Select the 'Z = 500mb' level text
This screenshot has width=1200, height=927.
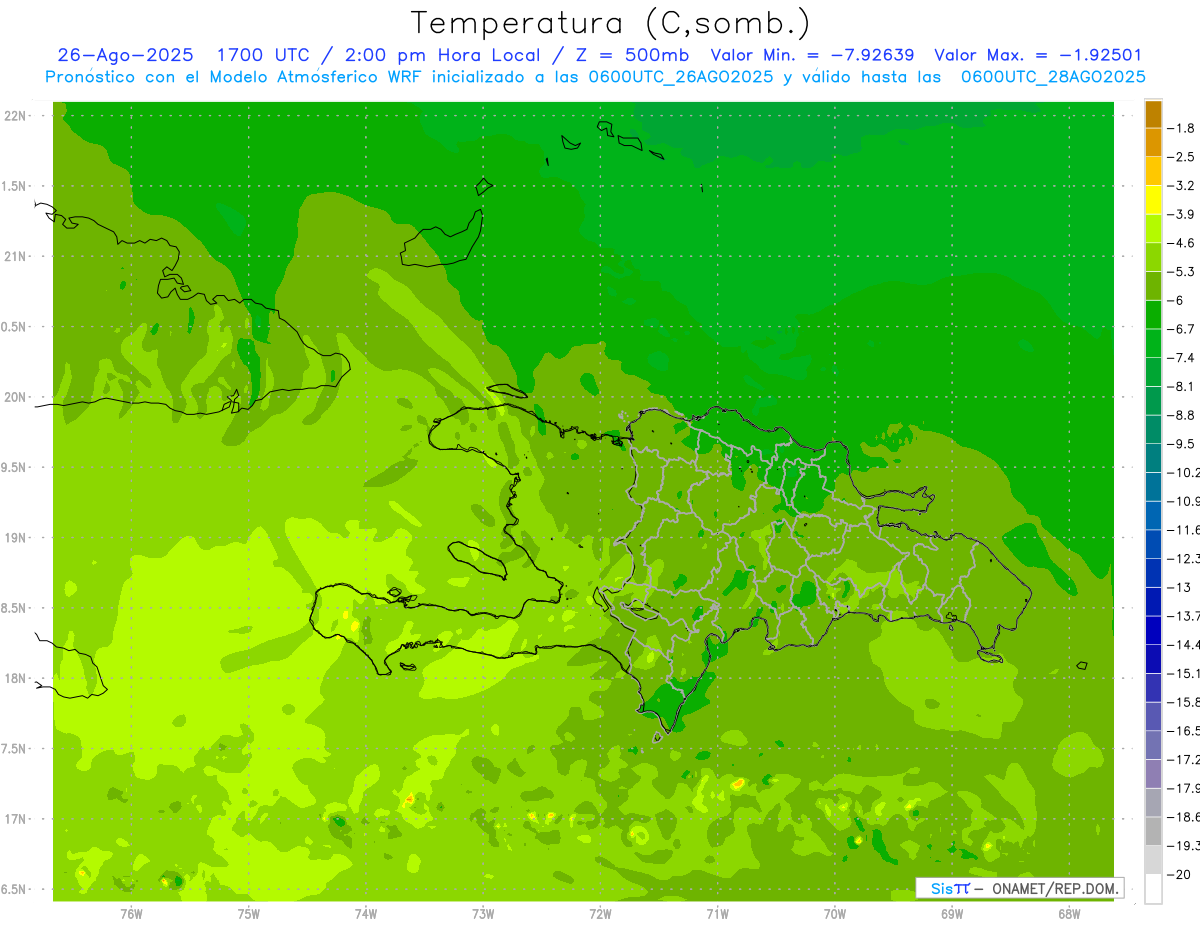pos(634,55)
